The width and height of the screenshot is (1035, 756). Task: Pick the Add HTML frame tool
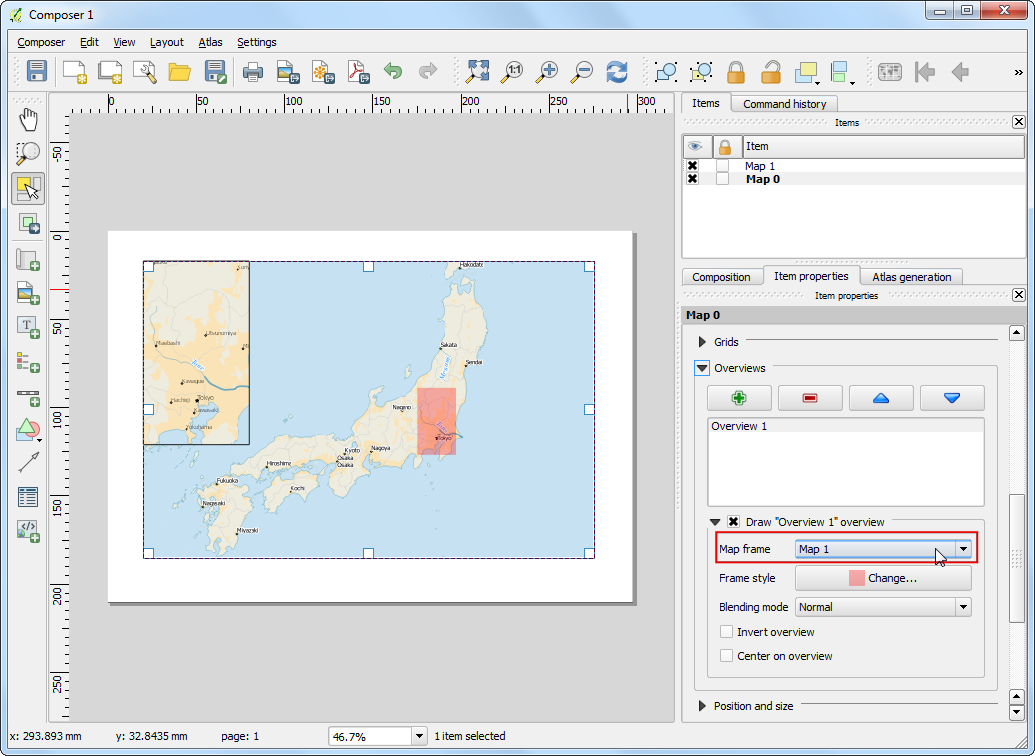pos(28,531)
